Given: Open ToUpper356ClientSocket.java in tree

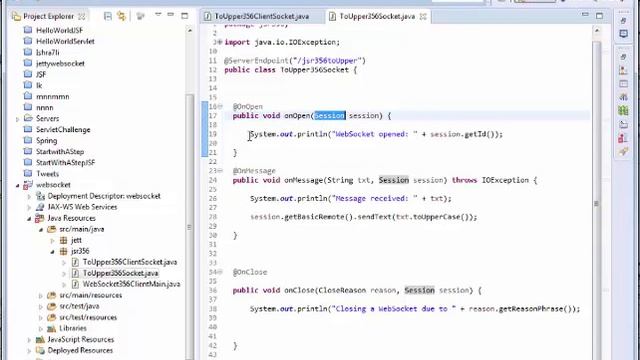Looking at the screenshot, I should point(130,262).
